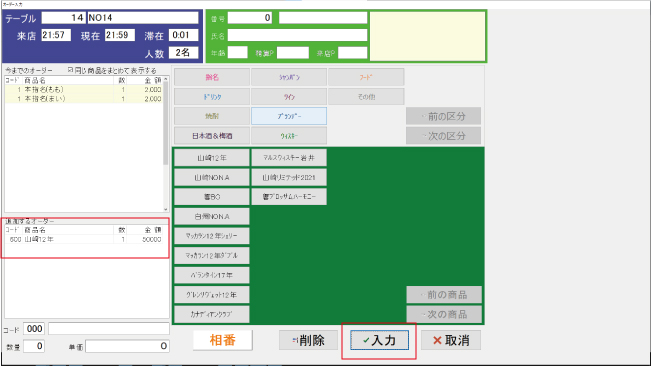Show next products with 次の商品
Image resolution: width=651 pixels, height=366 pixels.
[x=444, y=314]
